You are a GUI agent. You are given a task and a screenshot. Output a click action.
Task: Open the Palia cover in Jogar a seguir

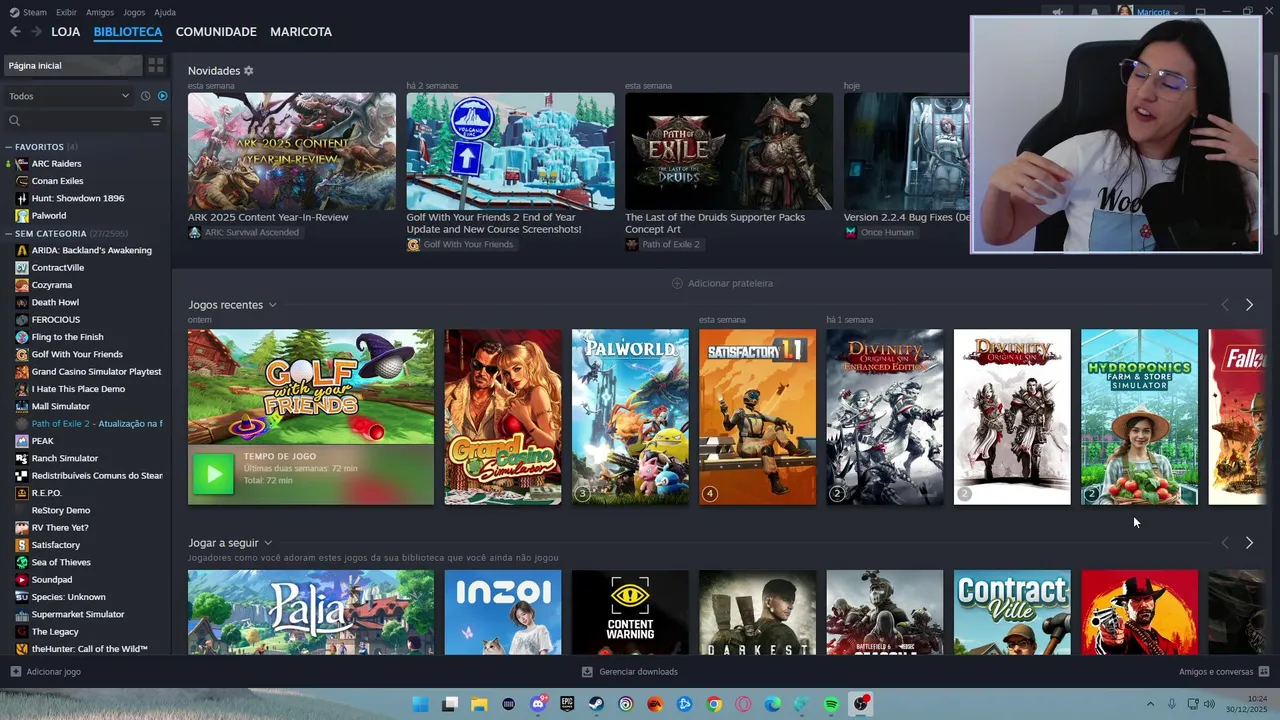tap(311, 612)
